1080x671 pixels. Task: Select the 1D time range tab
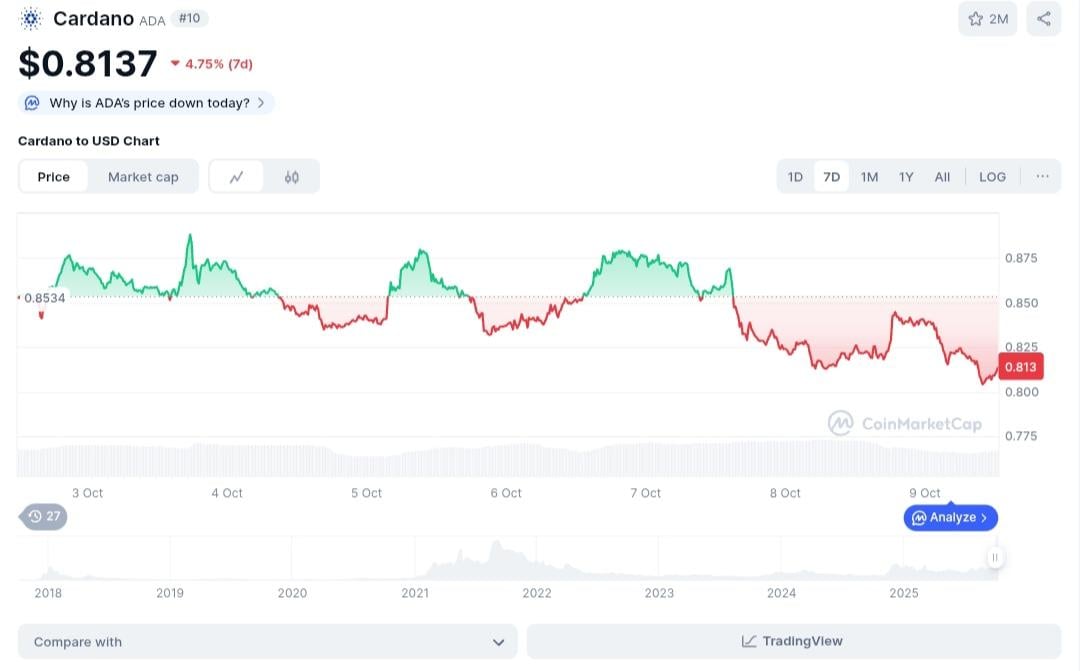pos(795,177)
